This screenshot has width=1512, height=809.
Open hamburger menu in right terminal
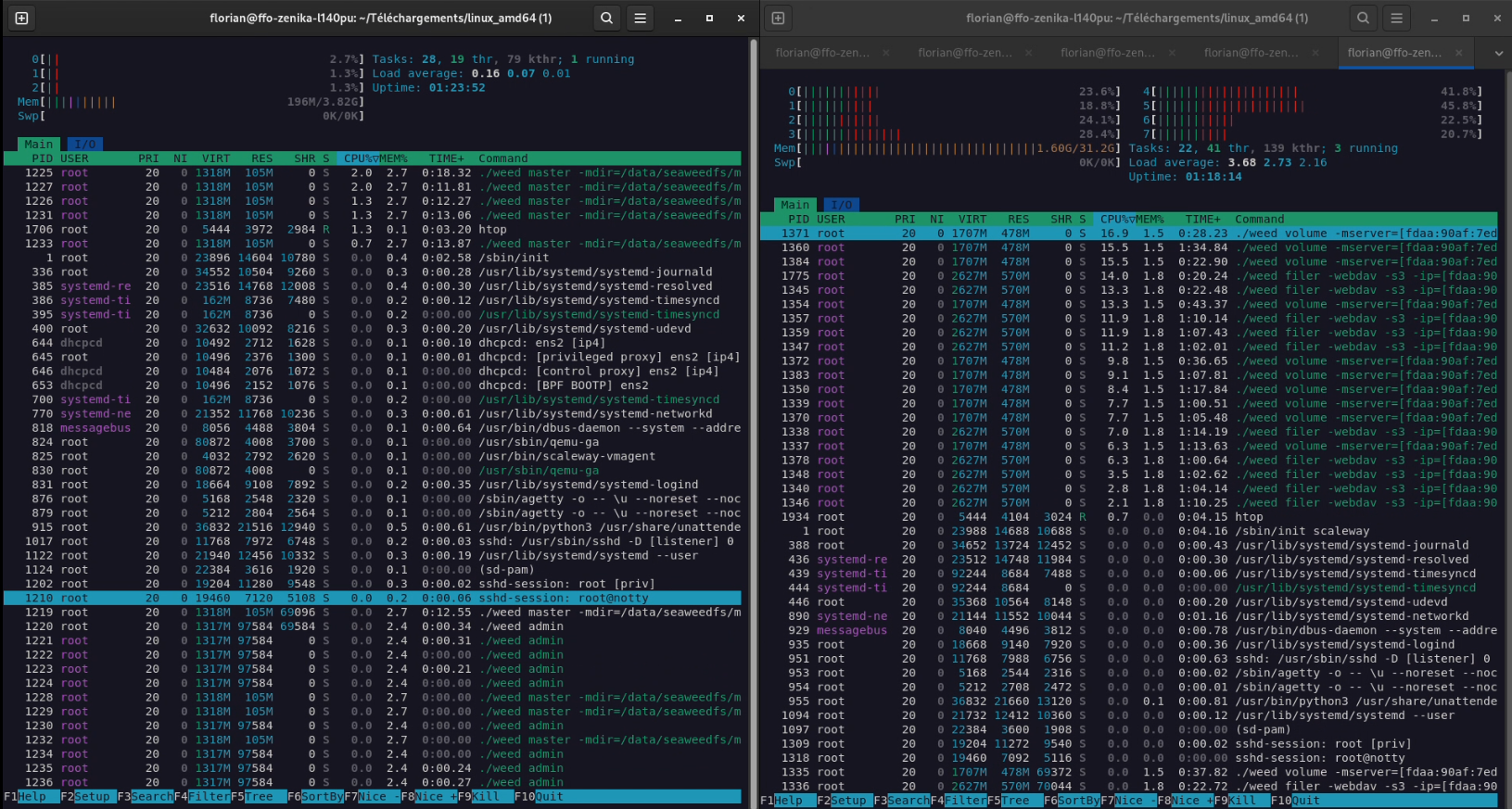tap(1396, 18)
